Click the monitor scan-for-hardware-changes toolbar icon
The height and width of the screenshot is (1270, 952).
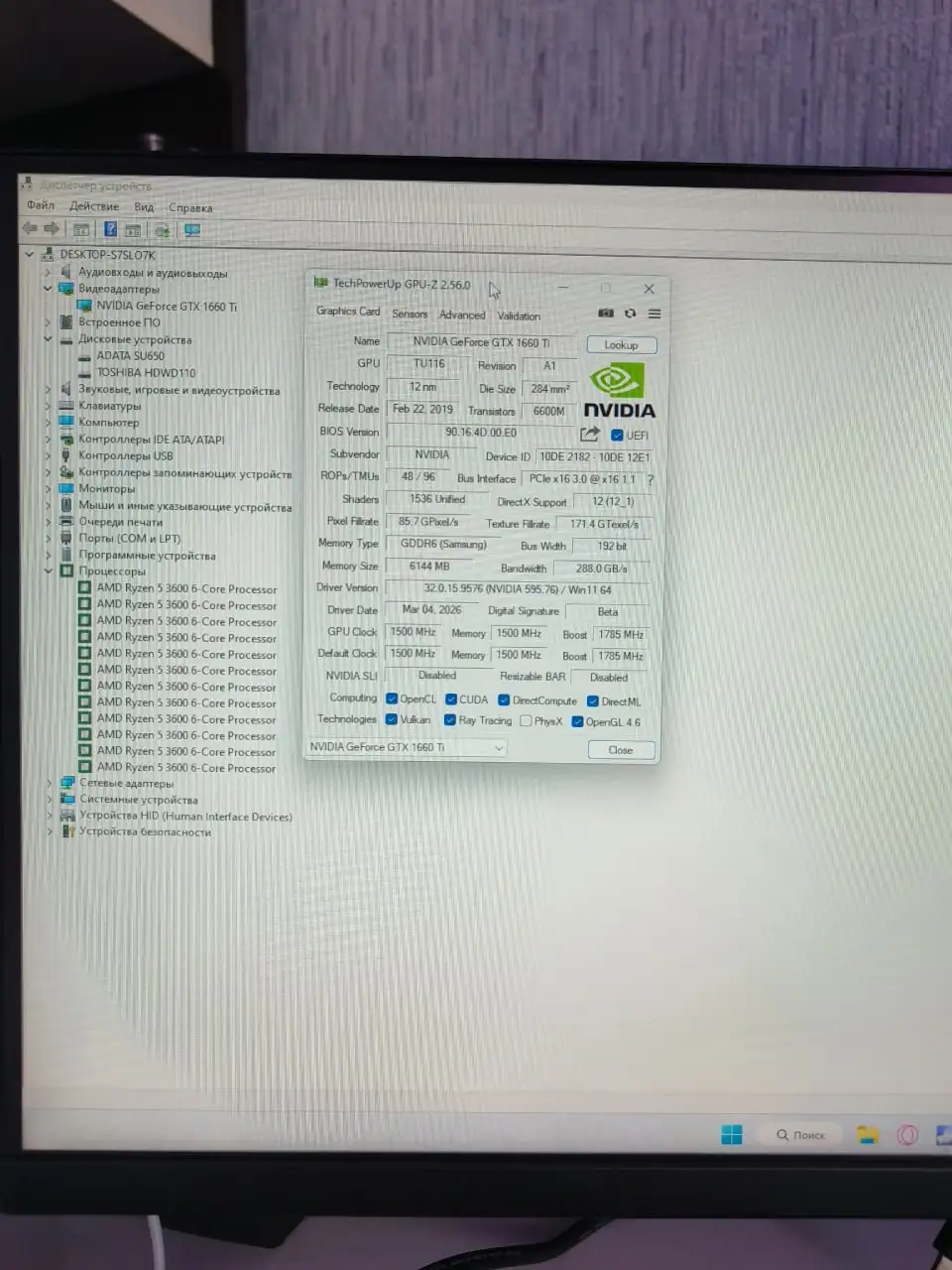(x=192, y=230)
